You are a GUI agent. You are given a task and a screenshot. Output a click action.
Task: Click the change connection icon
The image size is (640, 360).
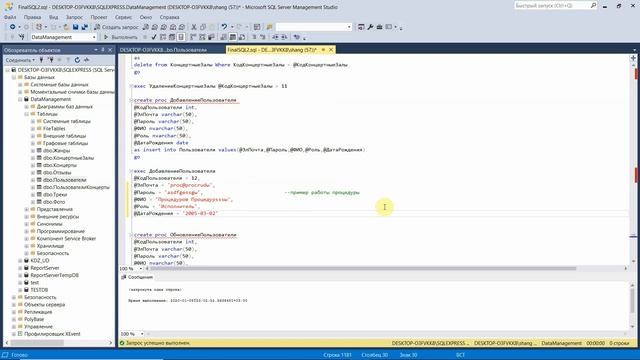21,37
